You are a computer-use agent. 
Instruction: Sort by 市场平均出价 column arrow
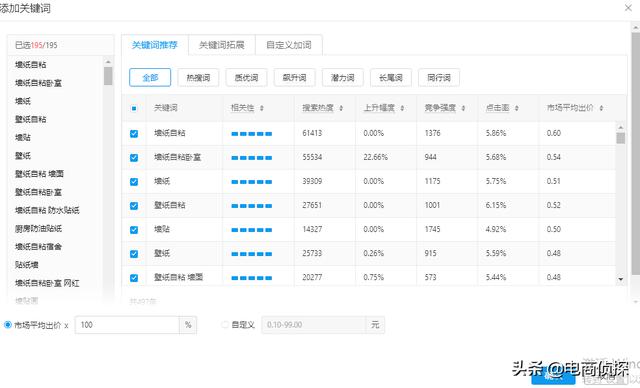(x=601, y=108)
